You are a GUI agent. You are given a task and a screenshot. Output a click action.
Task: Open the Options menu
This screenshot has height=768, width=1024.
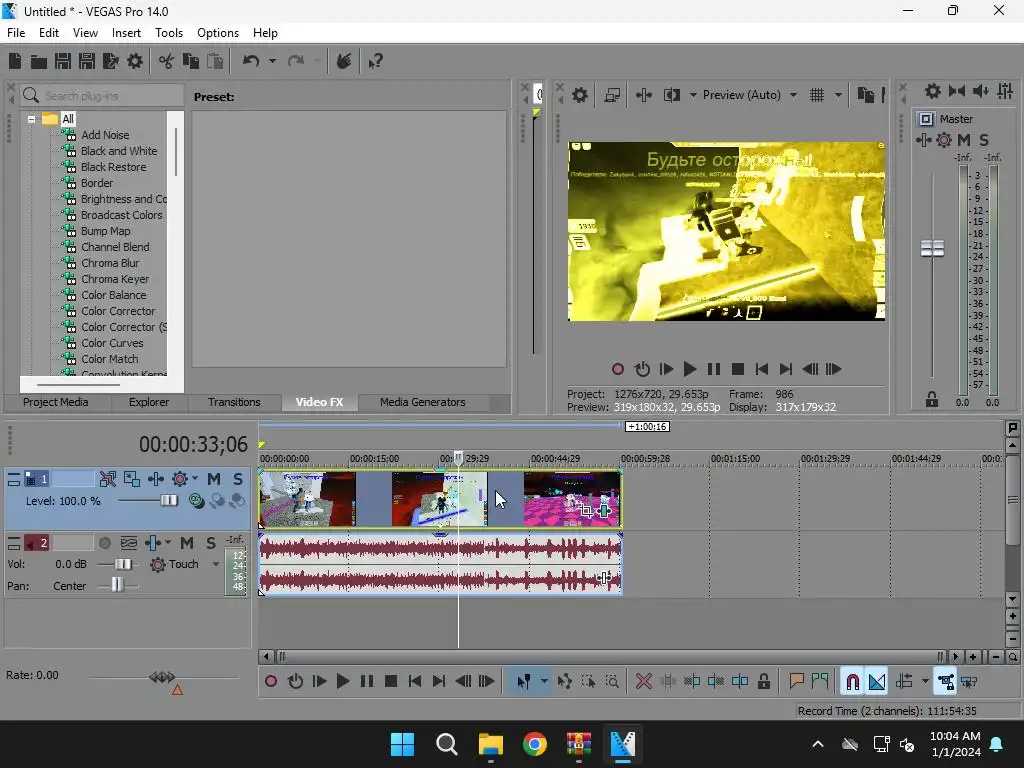pos(217,33)
